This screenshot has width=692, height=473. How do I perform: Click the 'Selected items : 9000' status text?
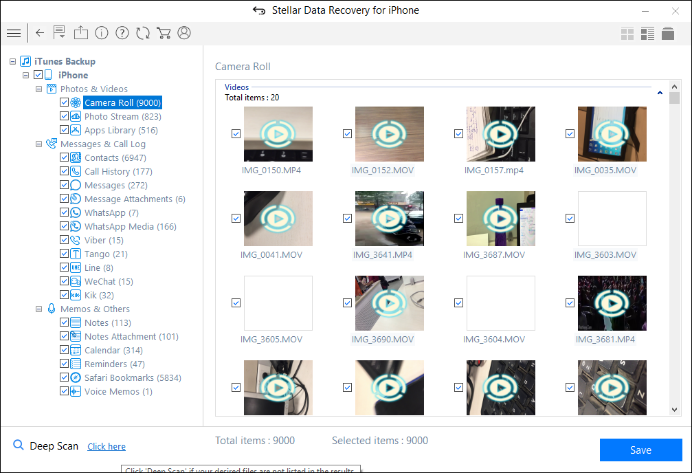click(380, 440)
